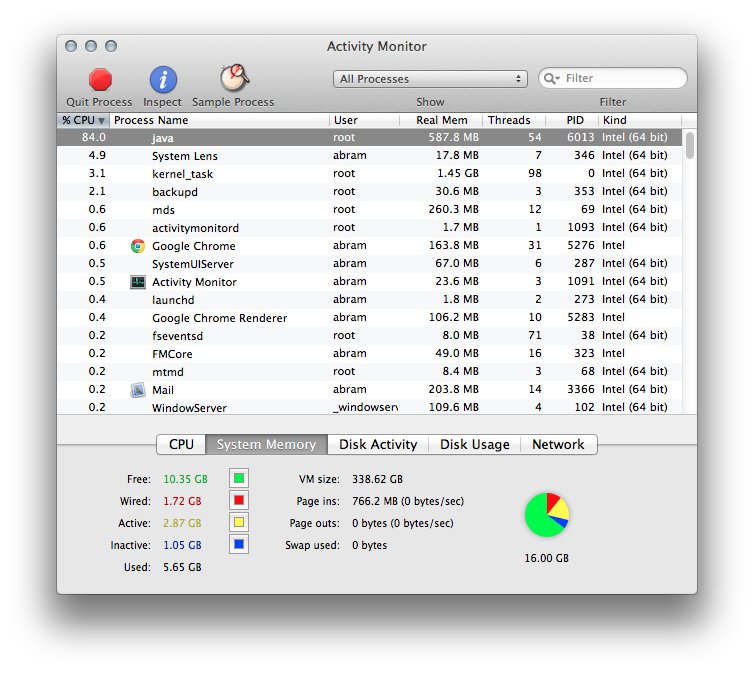The image size is (754, 673).
Task: Click the Sample Process magnifier icon
Action: (x=234, y=78)
